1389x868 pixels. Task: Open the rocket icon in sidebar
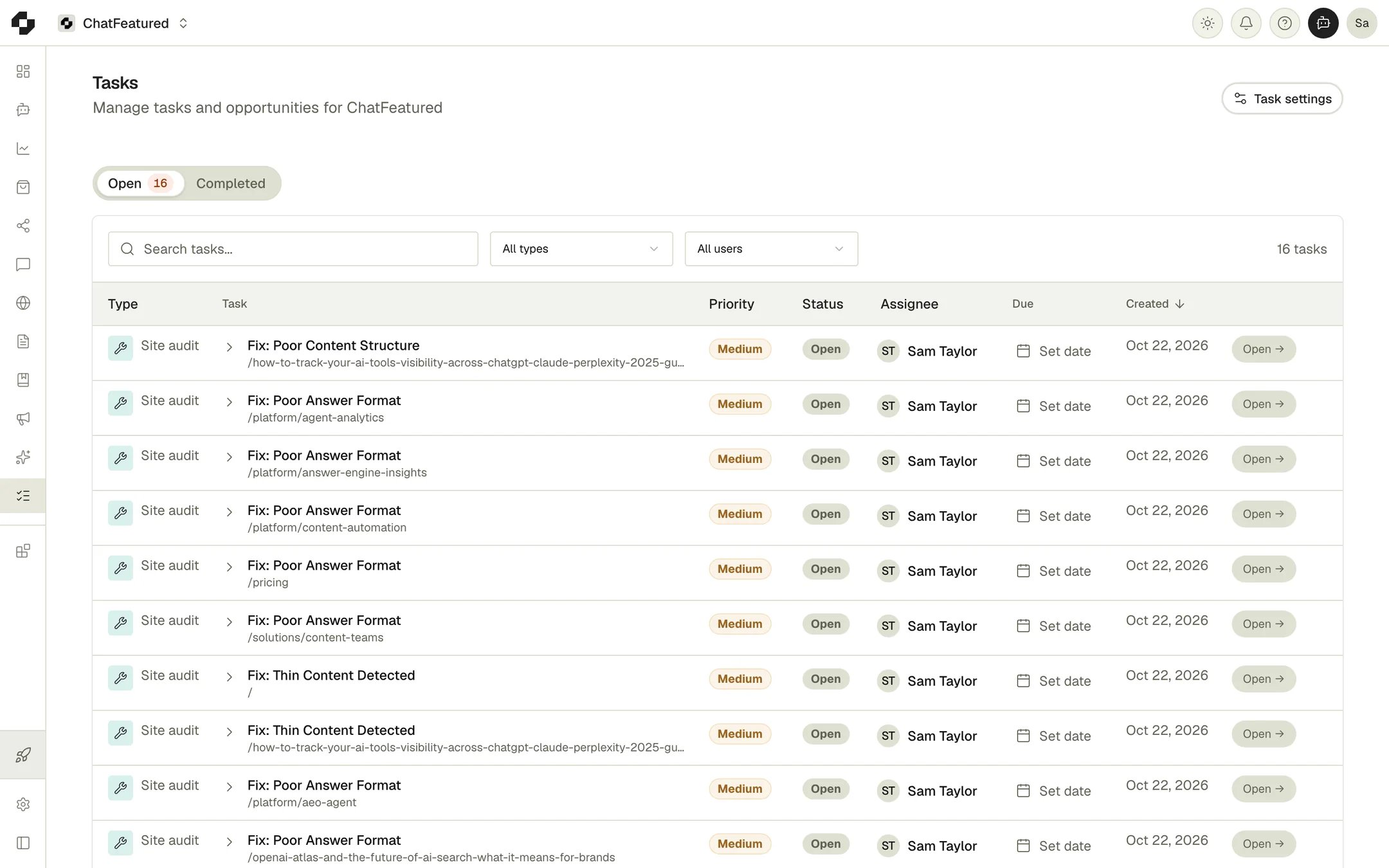(x=23, y=755)
